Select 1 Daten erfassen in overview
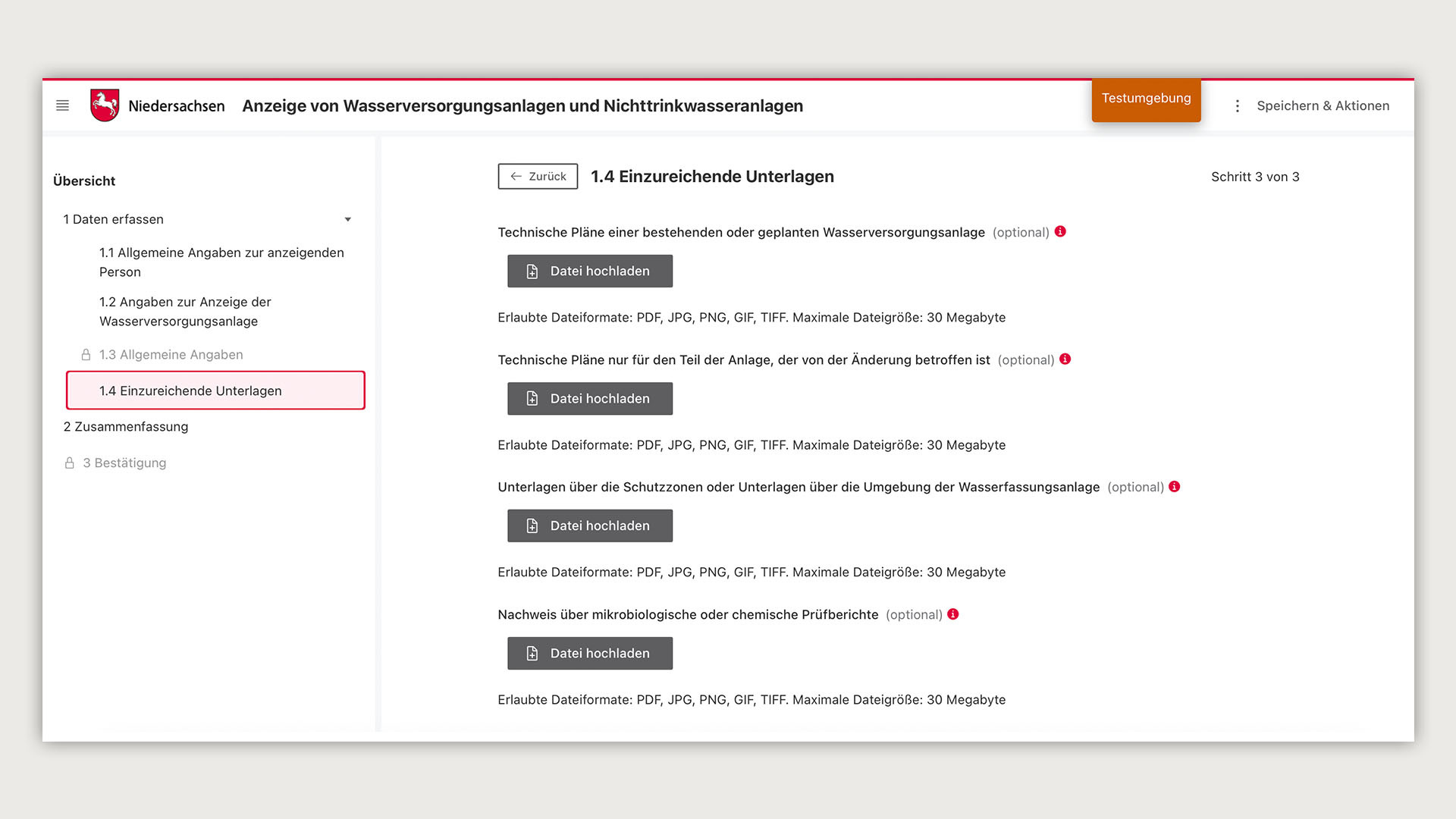Viewport: 1456px width, 819px height. pos(114,219)
